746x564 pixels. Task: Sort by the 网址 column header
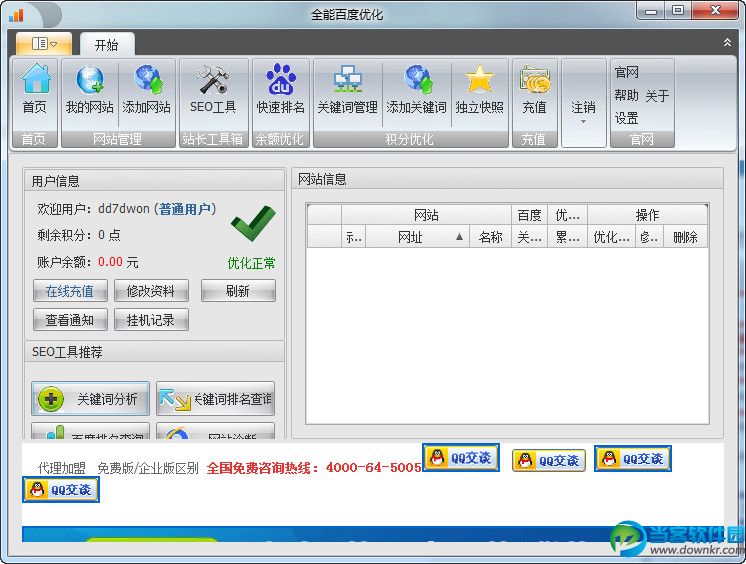[417, 237]
